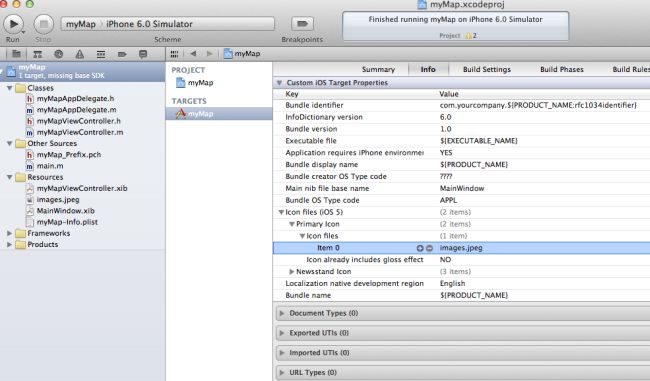Click the related files grid icon
Screen dimensions: 650x381
(x=174, y=54)
